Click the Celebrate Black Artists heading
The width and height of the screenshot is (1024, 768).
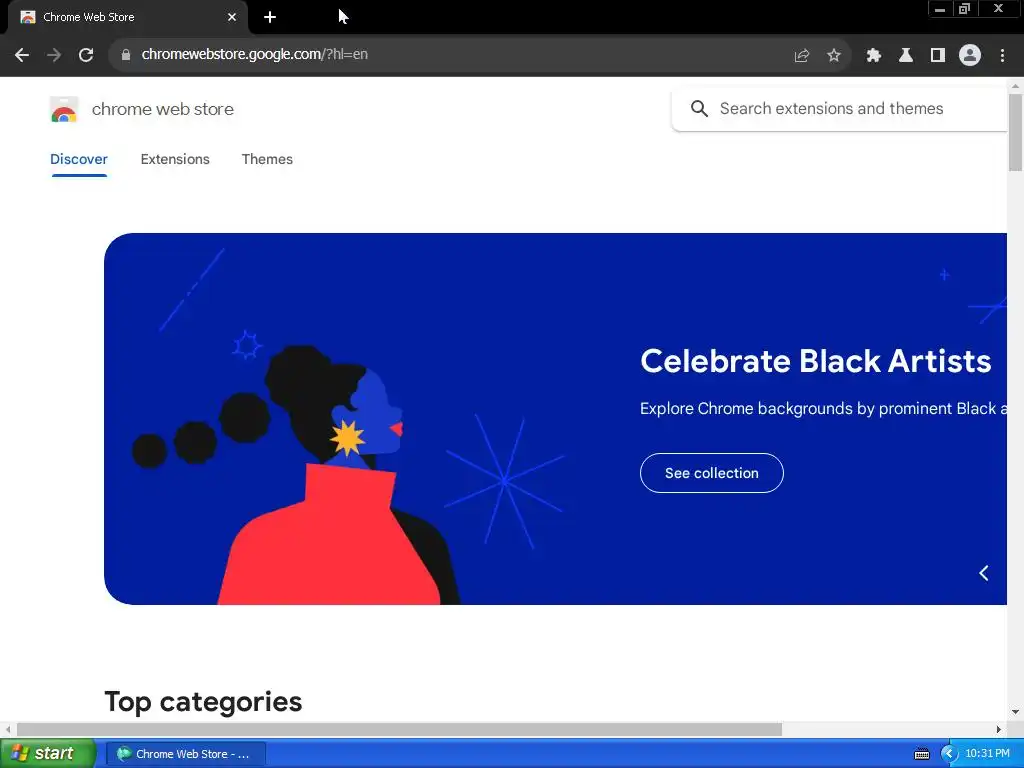coord(816,361)
